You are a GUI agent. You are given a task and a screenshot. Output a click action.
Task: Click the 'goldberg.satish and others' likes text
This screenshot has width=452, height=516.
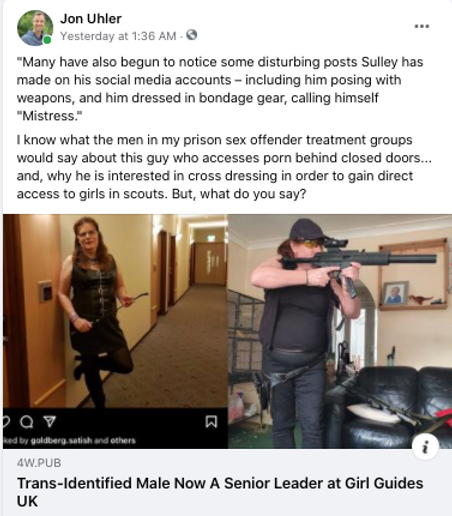click(x=83, y=441)
